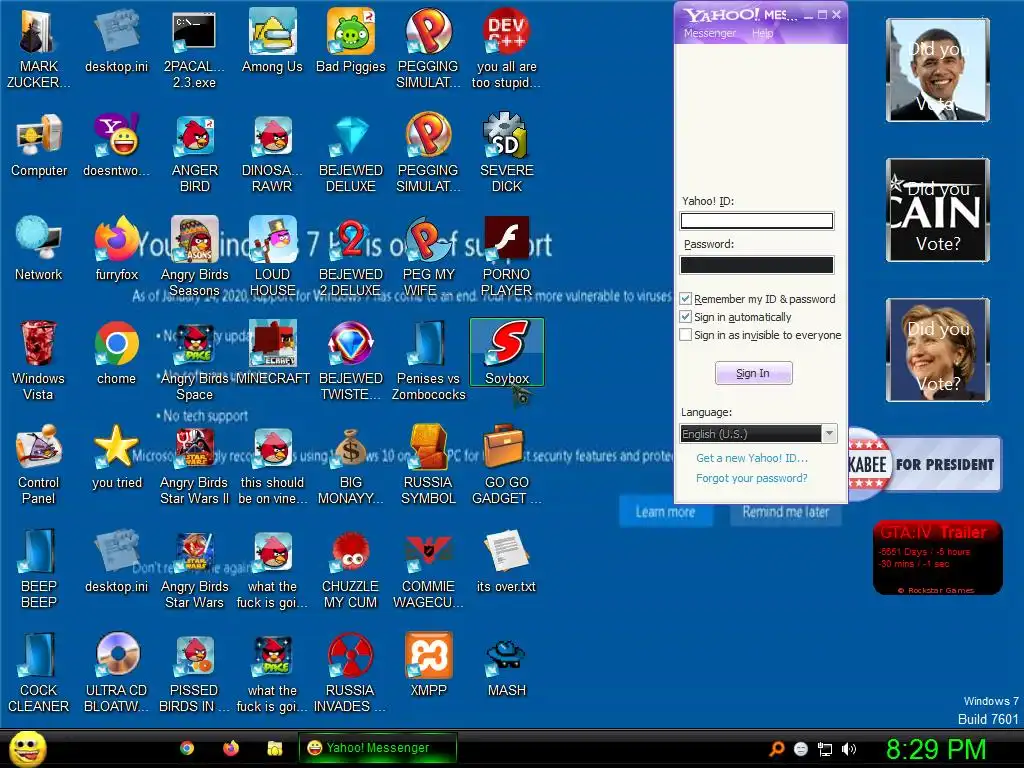Click Learn more on the Windows 7 notice

coord(665,512)
